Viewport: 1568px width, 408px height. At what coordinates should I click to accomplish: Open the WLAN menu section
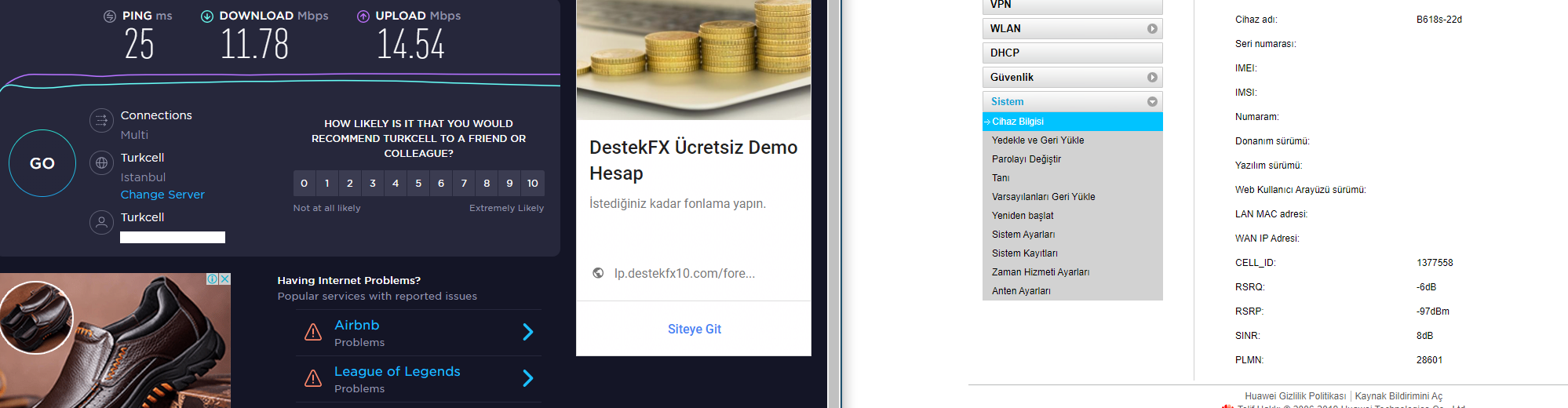[1072, 29]
